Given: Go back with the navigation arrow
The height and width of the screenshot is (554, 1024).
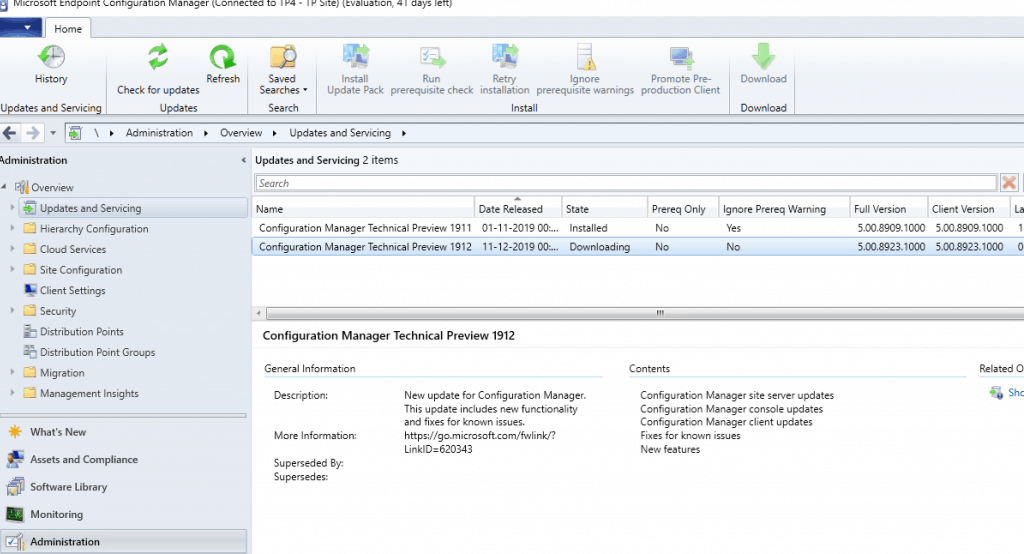Looking at the screenshot, I should [x=9, y=133].
